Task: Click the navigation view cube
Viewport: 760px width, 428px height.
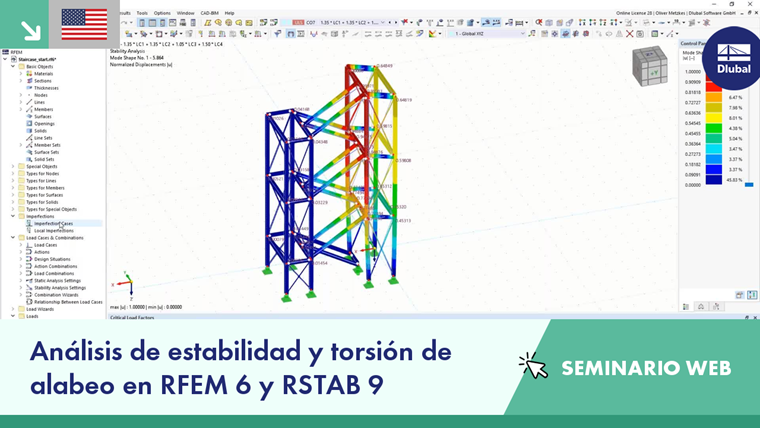Action: click(x=649, y=65)
